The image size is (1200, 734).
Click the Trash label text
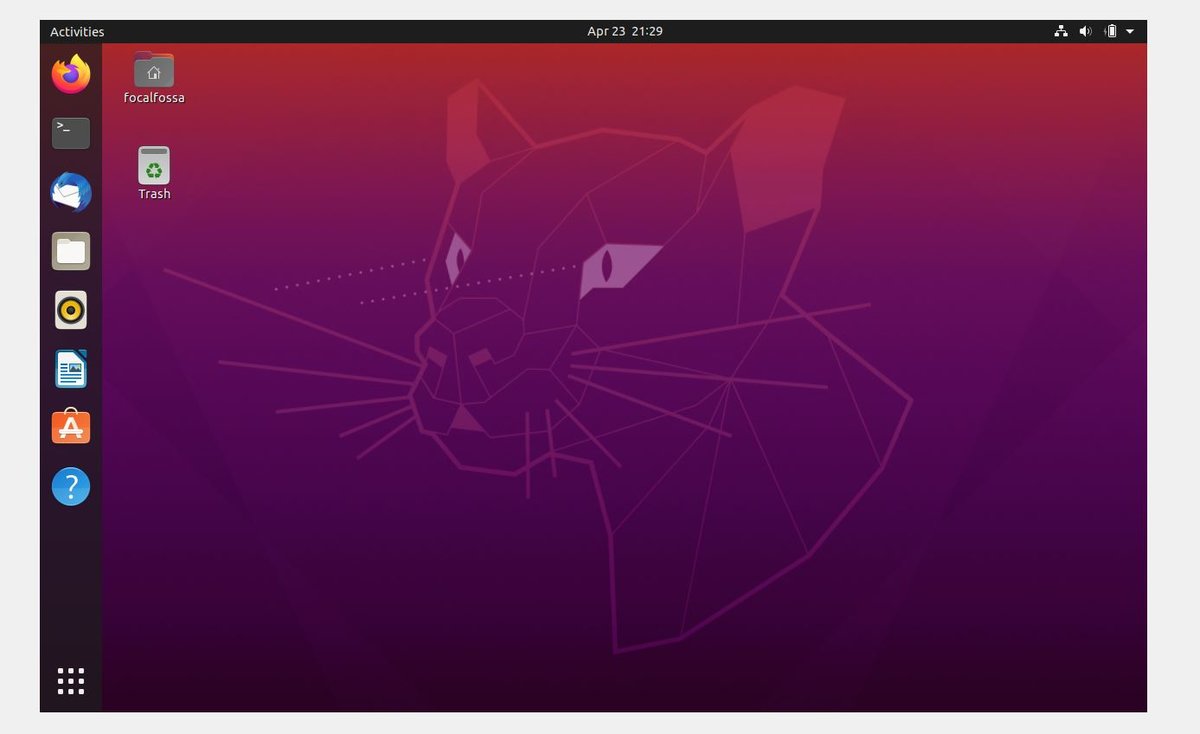click(153, 193)
